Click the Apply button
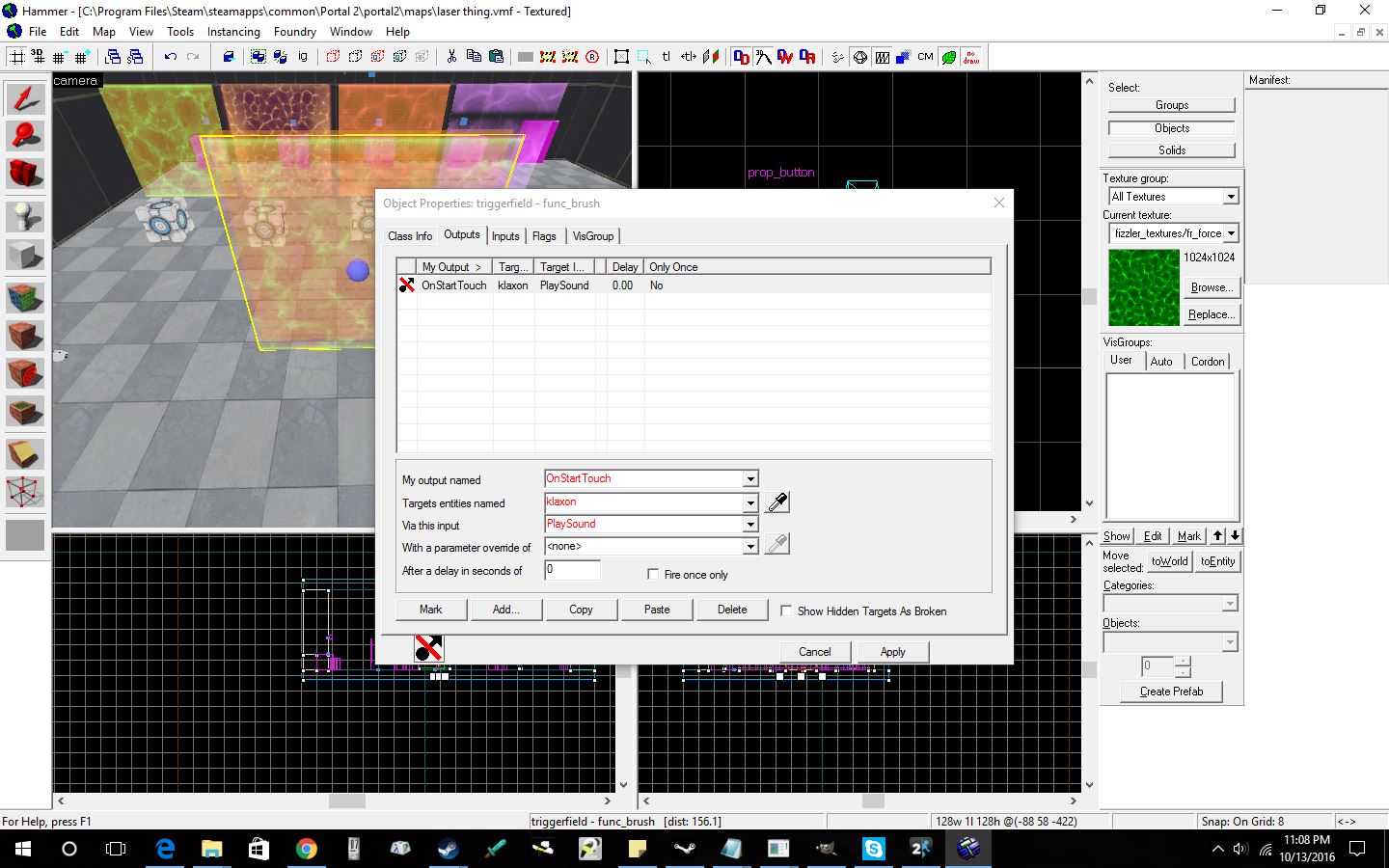 pyautogui.click(x=893, y=652)
